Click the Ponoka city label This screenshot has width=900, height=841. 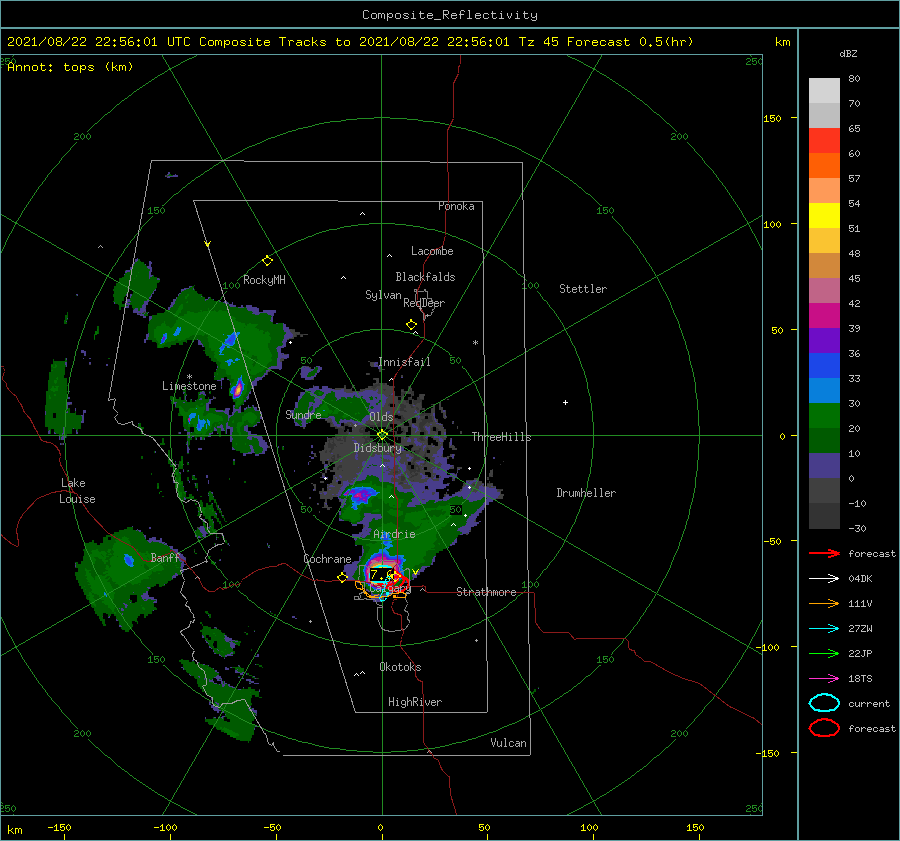coord(456,206)
